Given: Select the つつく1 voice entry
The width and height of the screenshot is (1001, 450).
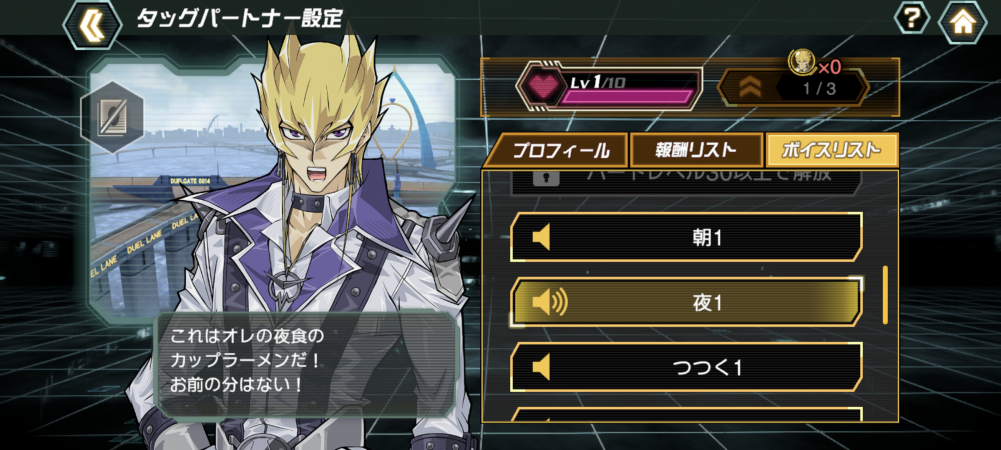Looking at the screenshot, I should [686, 367].
